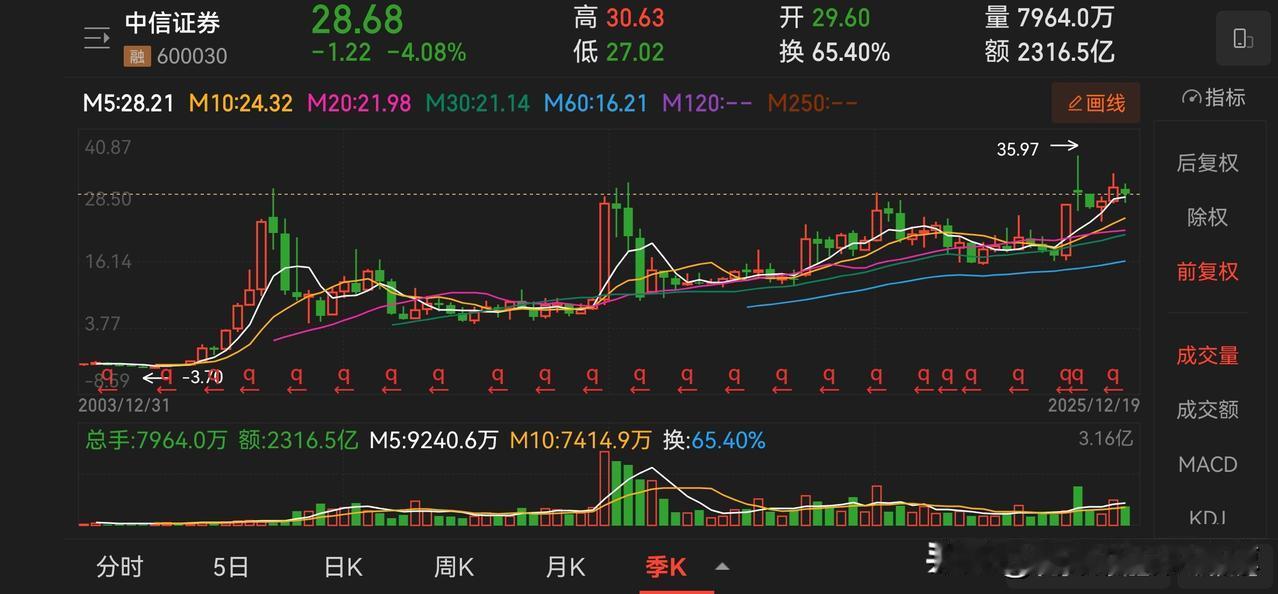Click the stock code 600030
Screen dimensions: 1278x594
[x=190, y=57]
